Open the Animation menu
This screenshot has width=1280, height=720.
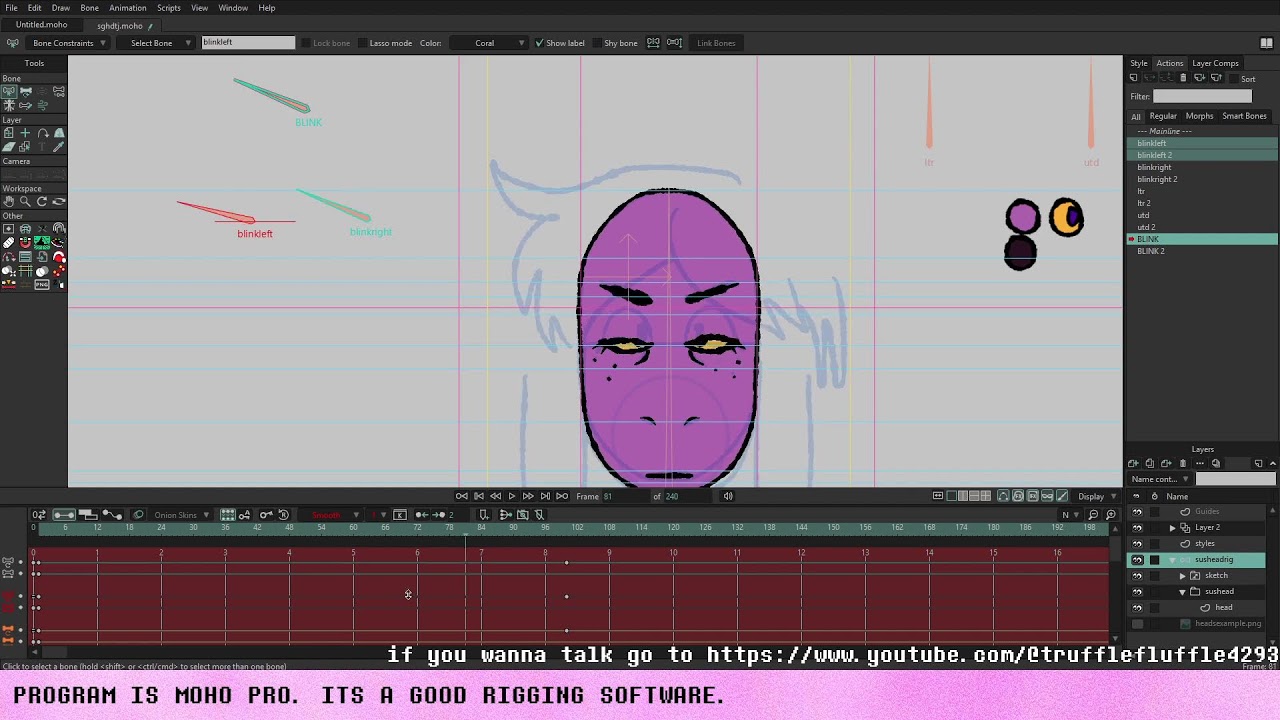(x=127, y=8)
